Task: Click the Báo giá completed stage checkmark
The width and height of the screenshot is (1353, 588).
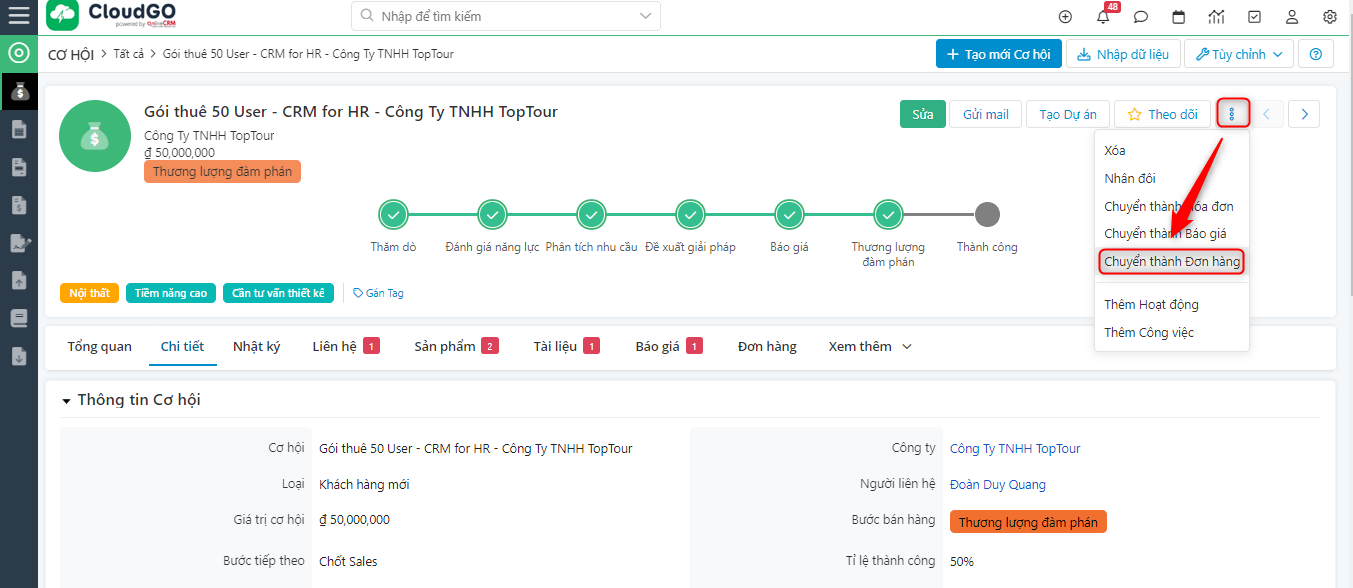Action: coord(789,215)
